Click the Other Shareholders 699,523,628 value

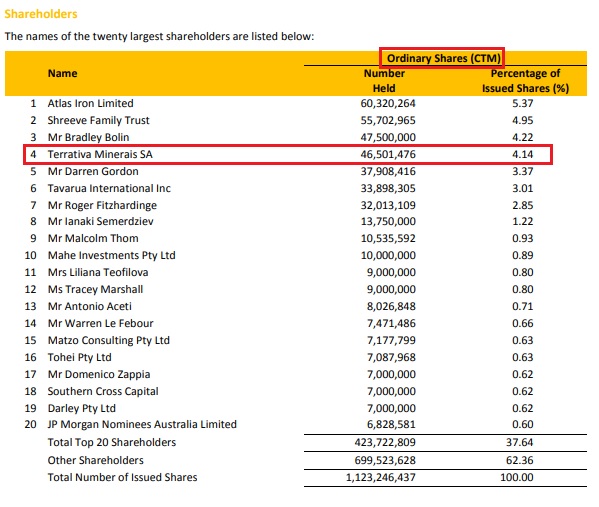pyautogui.click(x=385, y=460)
